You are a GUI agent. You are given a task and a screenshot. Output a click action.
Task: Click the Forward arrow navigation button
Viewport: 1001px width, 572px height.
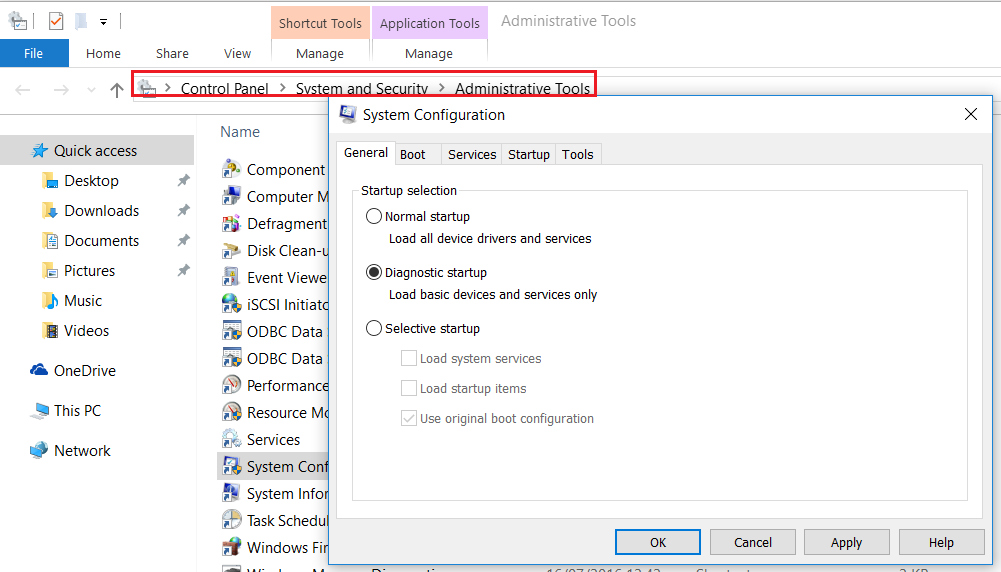[61, 90]
